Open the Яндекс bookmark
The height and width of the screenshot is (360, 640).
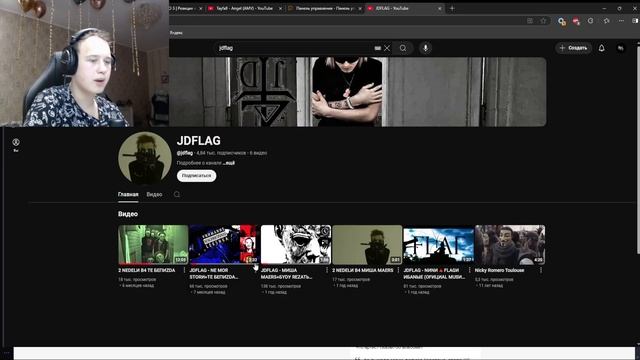point(176,33)
